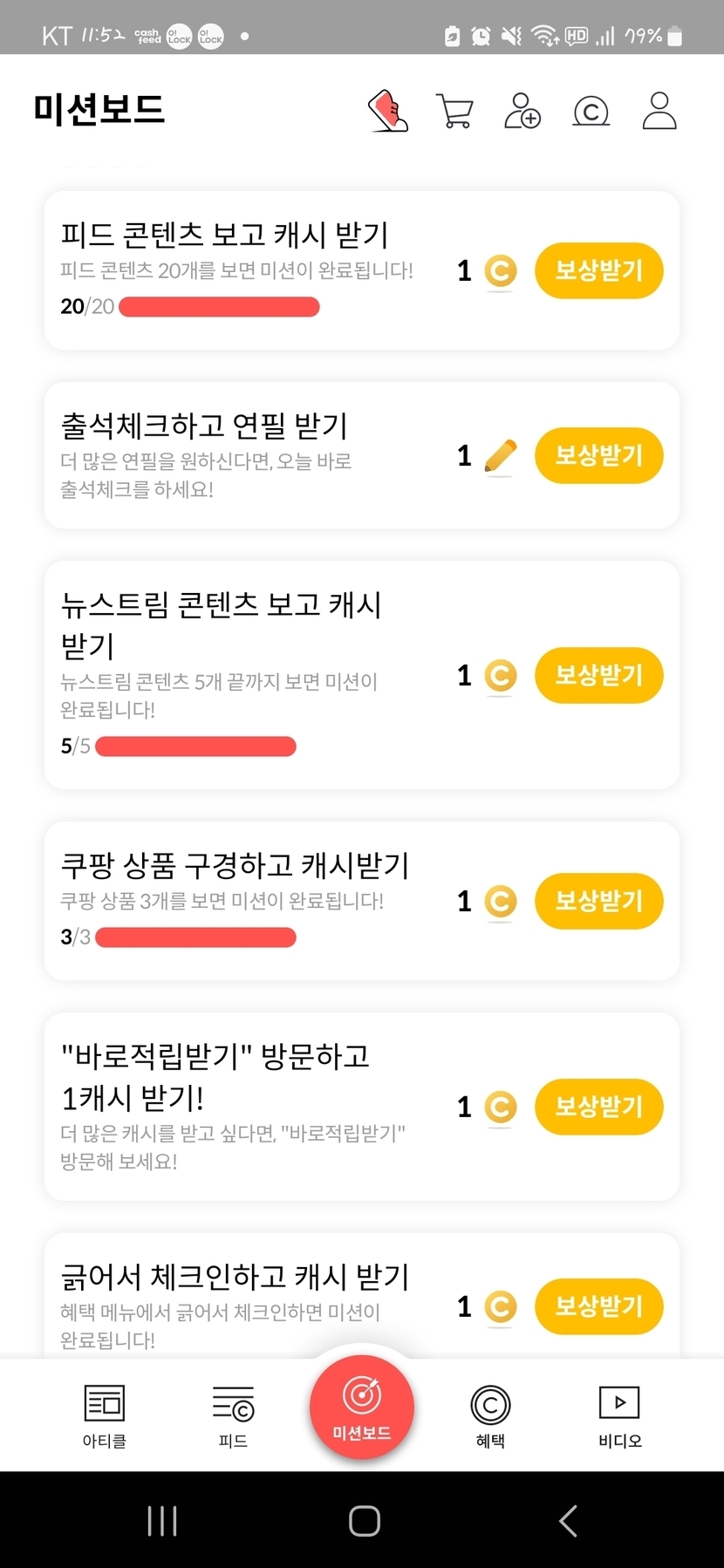Tap the red 미션보드 center button
Image resolution: width=724 pixels, height=1568 pixels.
362,1406
